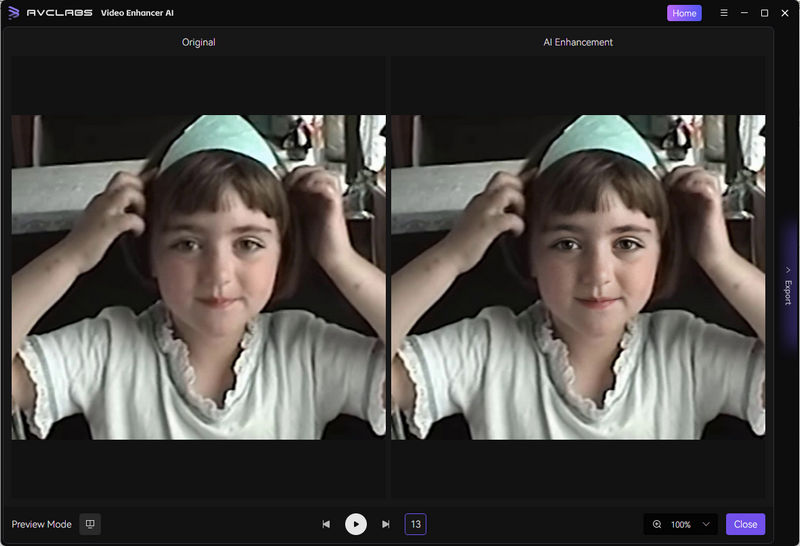Click the Preview Mode label

click(x=41, y=525)
